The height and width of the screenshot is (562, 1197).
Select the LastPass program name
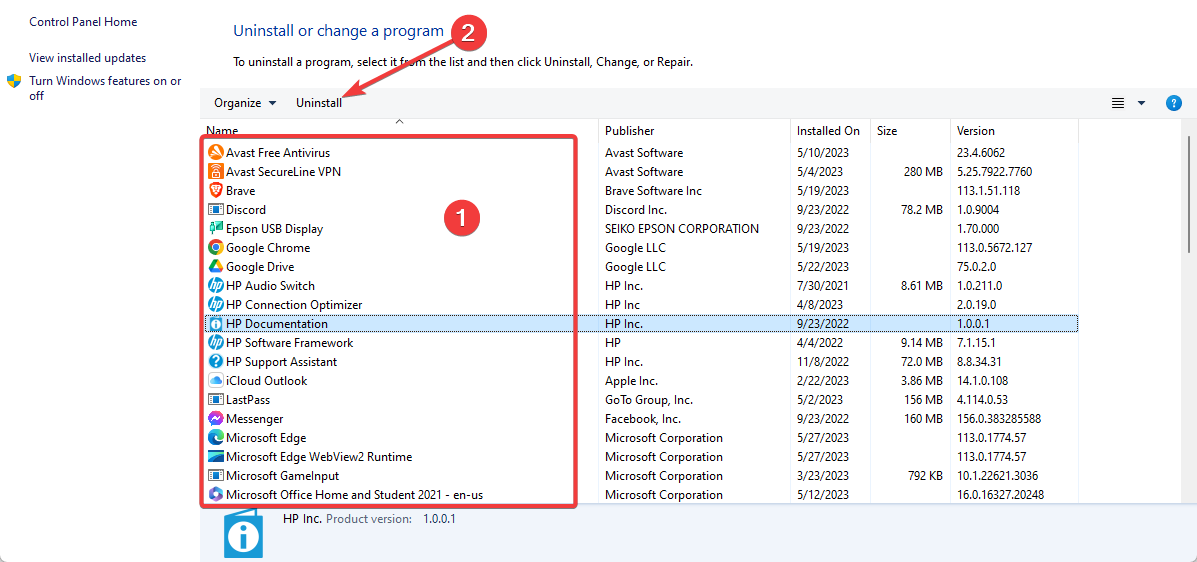(247, 399)
